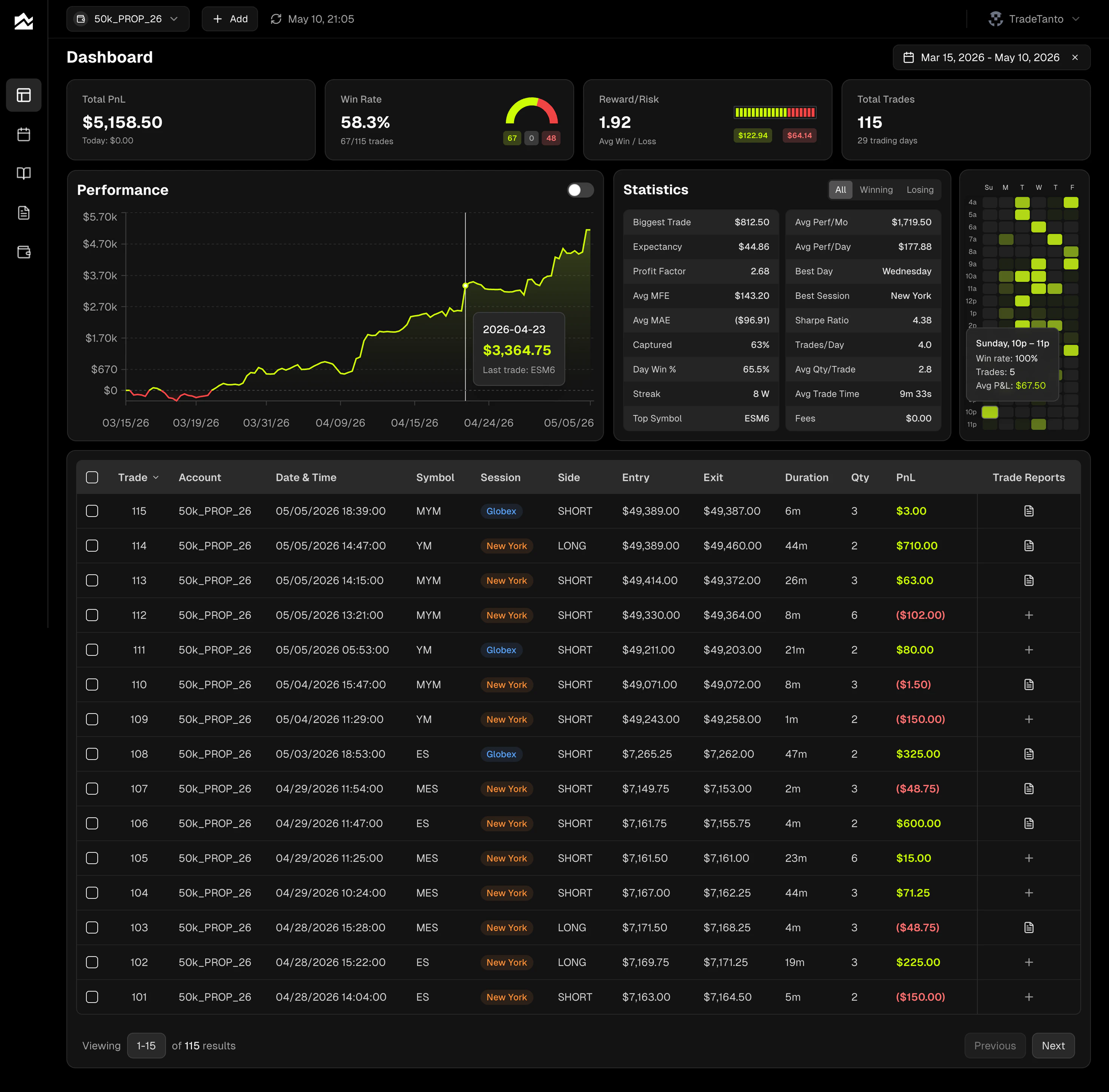Click the Win Rate gauge arc
The width and height of the screenshot is (1109, 1092).
tap(531, 110)
